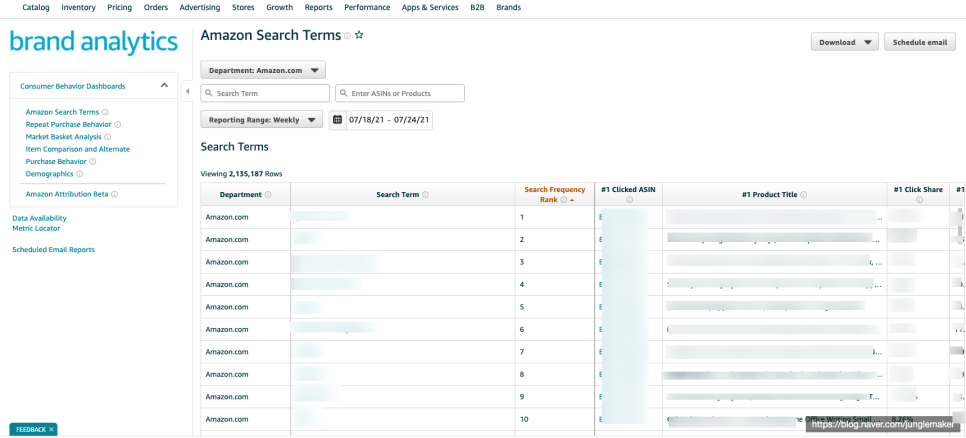Open the Inventory menu
The height and width of the screenshot is (438, 966).
click(78, 7)
